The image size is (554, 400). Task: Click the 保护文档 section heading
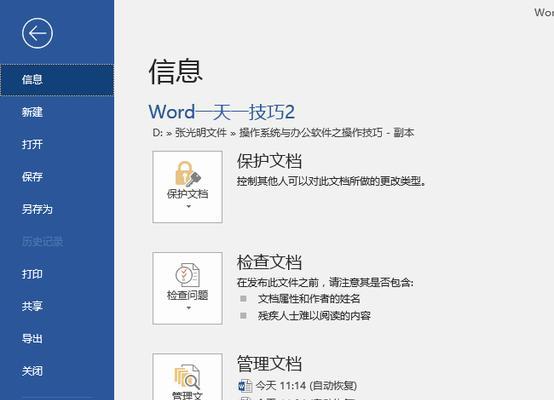click(x=269, y=161)
